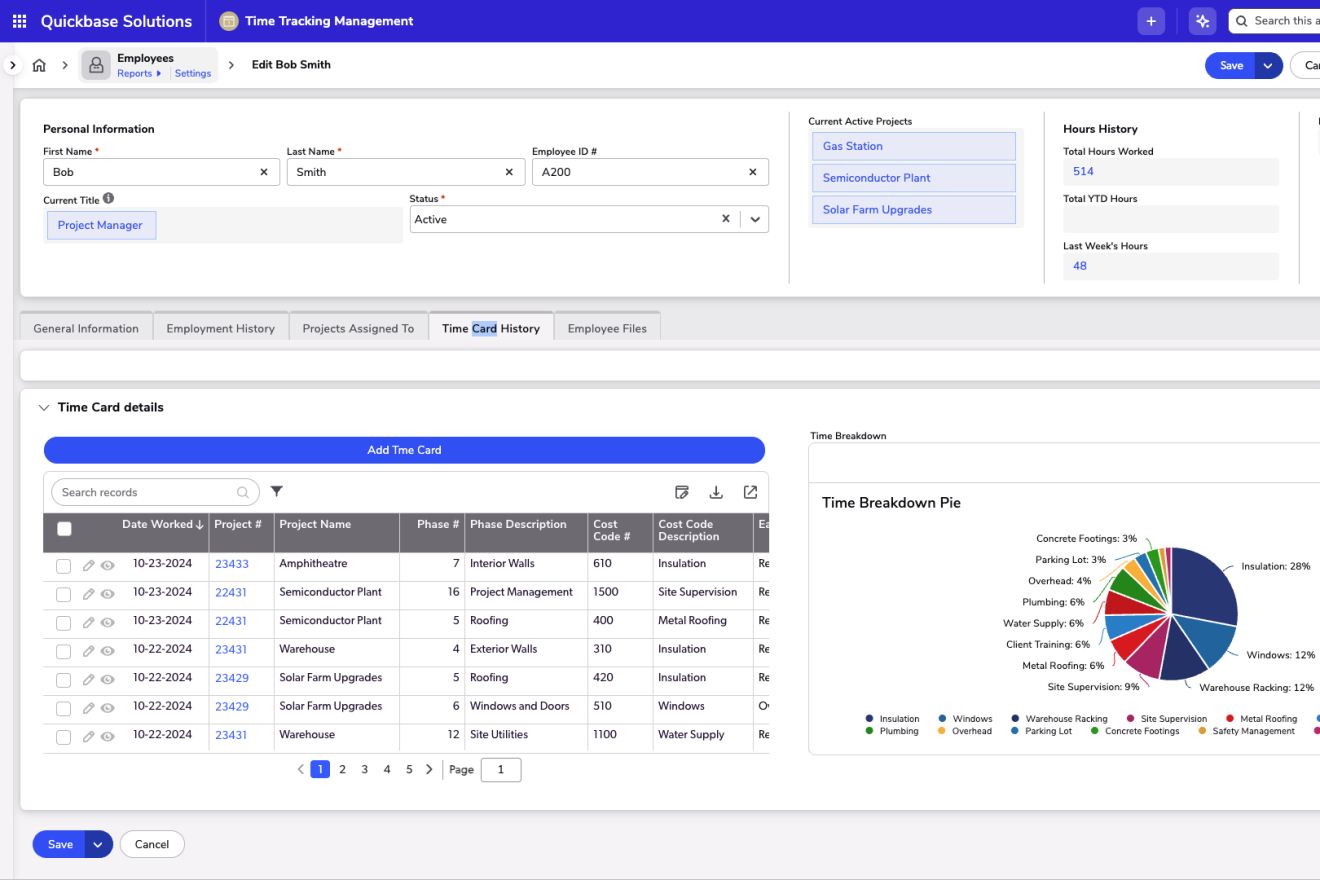This screenshot has width=1320, height=880.
Task: Click the Current Title info icon
Action: (108, 199)
